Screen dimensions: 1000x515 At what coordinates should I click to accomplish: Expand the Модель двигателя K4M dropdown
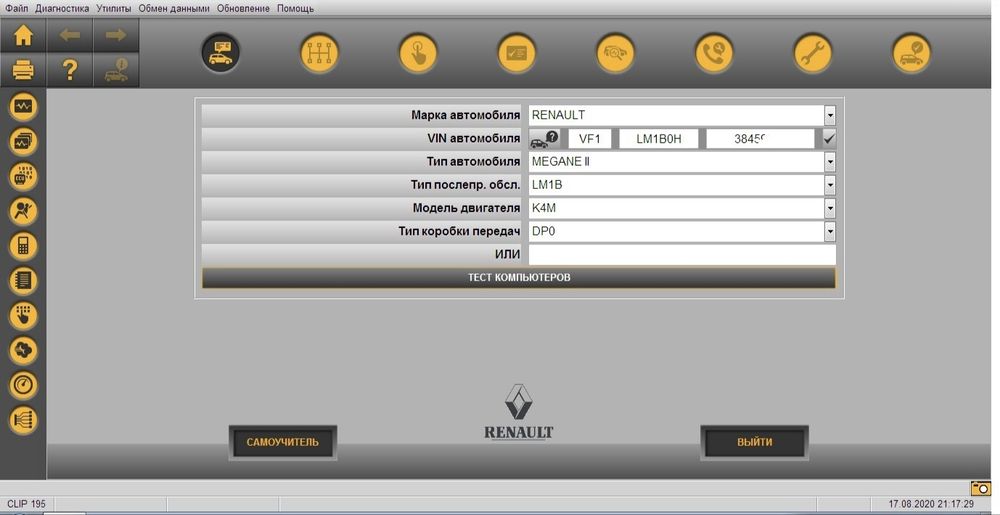coord(830,208)
